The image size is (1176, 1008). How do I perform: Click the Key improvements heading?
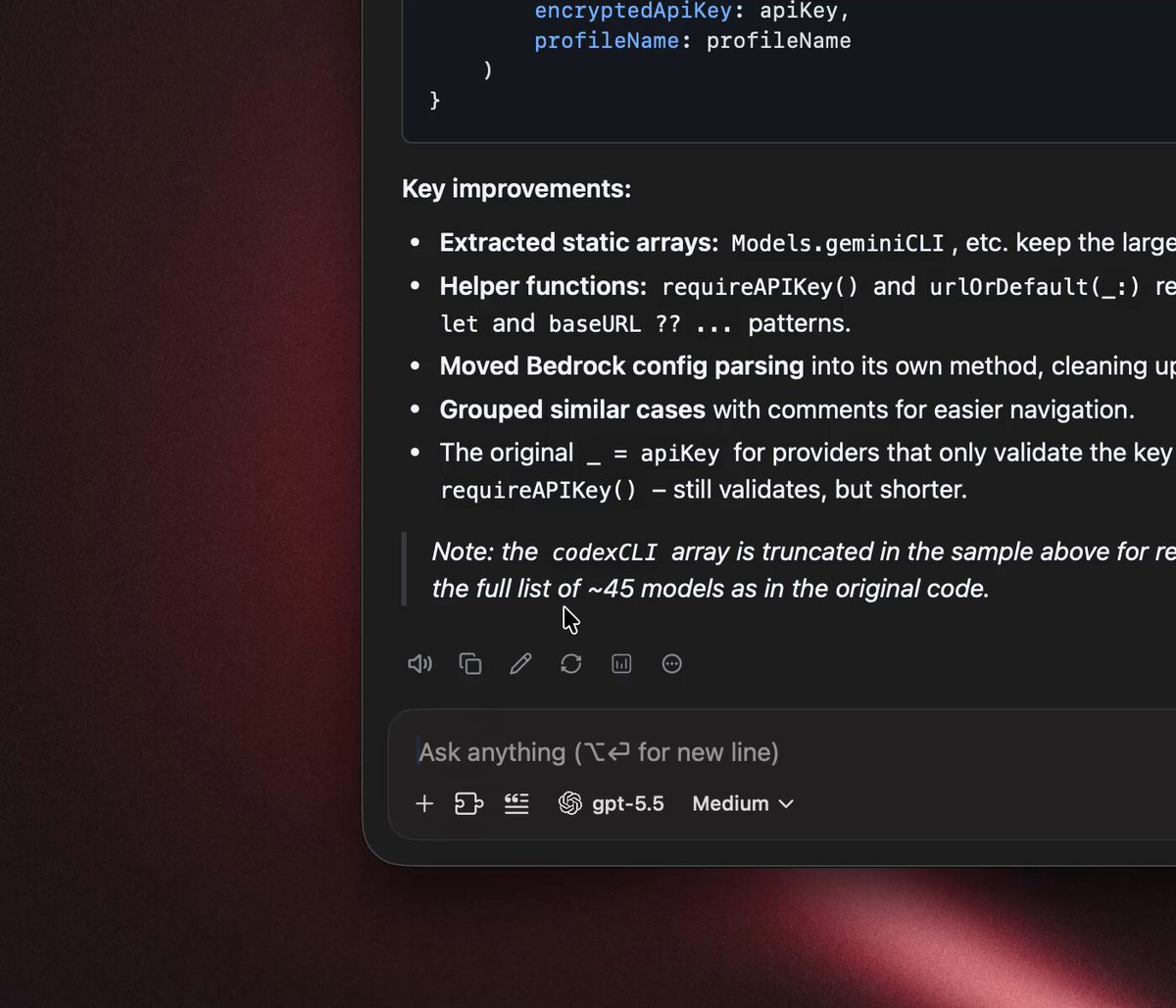[x=516, y=188]
